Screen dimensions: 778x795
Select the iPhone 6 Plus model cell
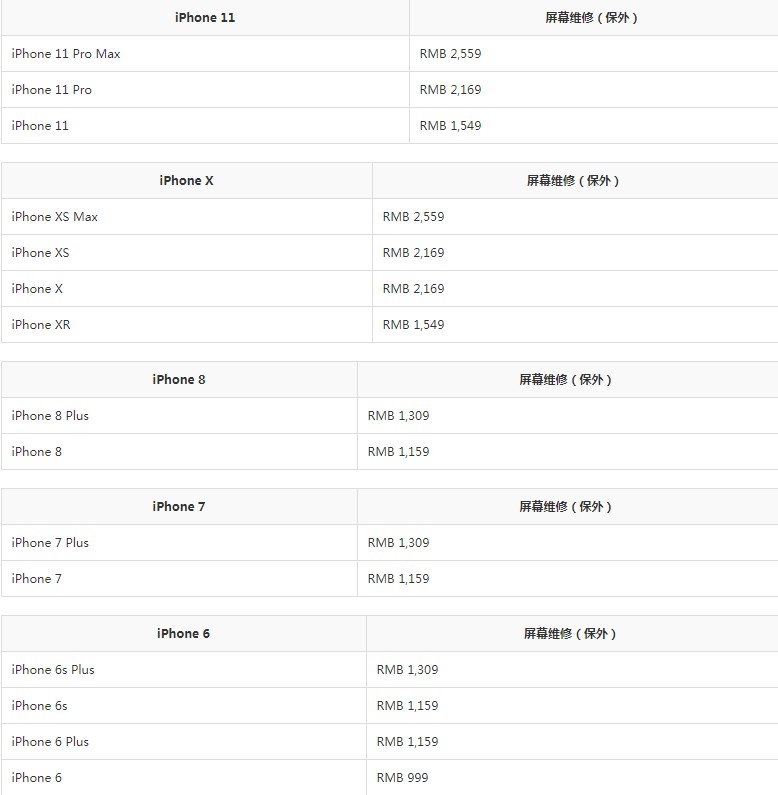point(50,742)
